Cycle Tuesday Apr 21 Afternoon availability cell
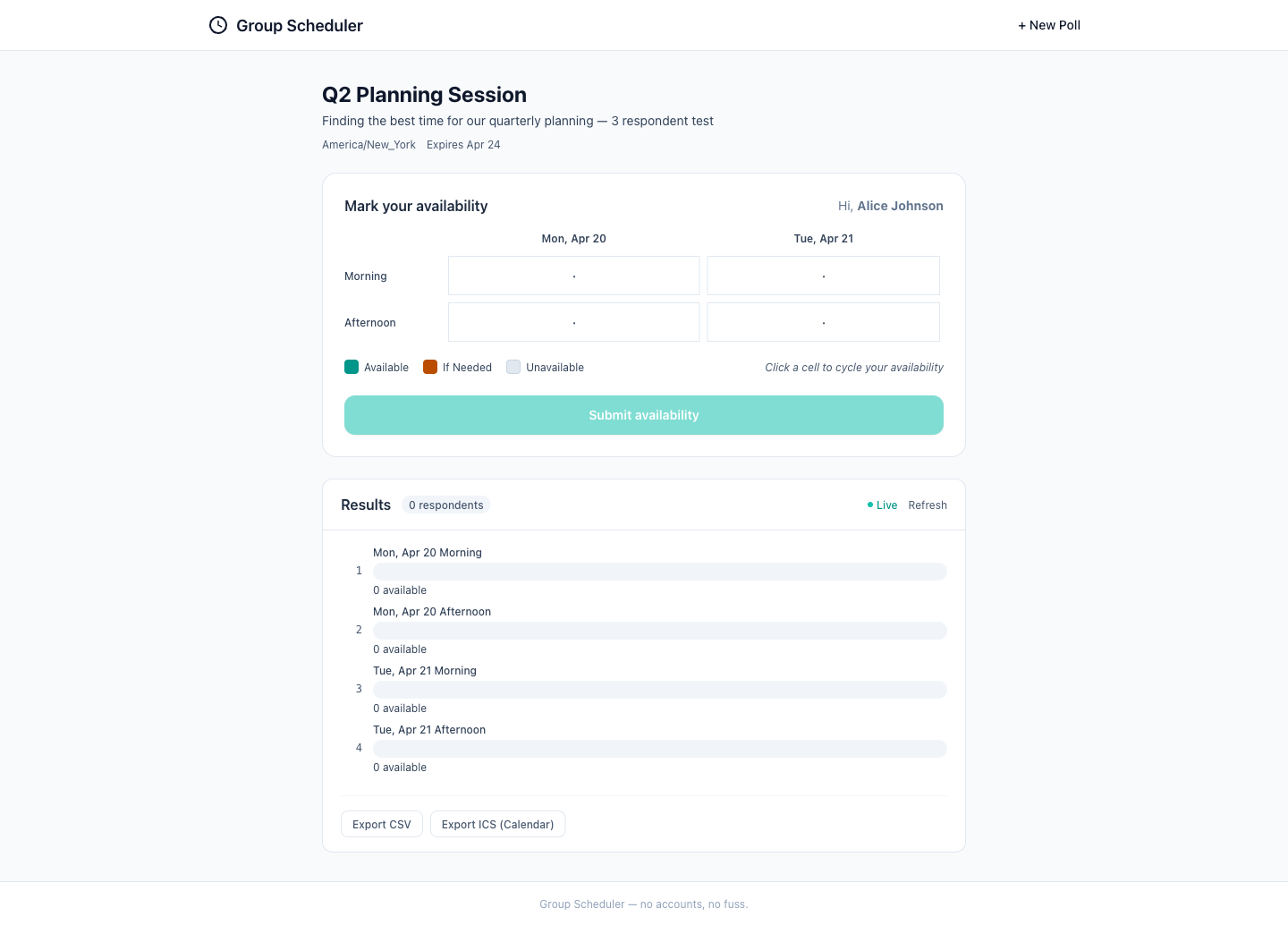The image size is (1288, 925). [x=823, y=322]
